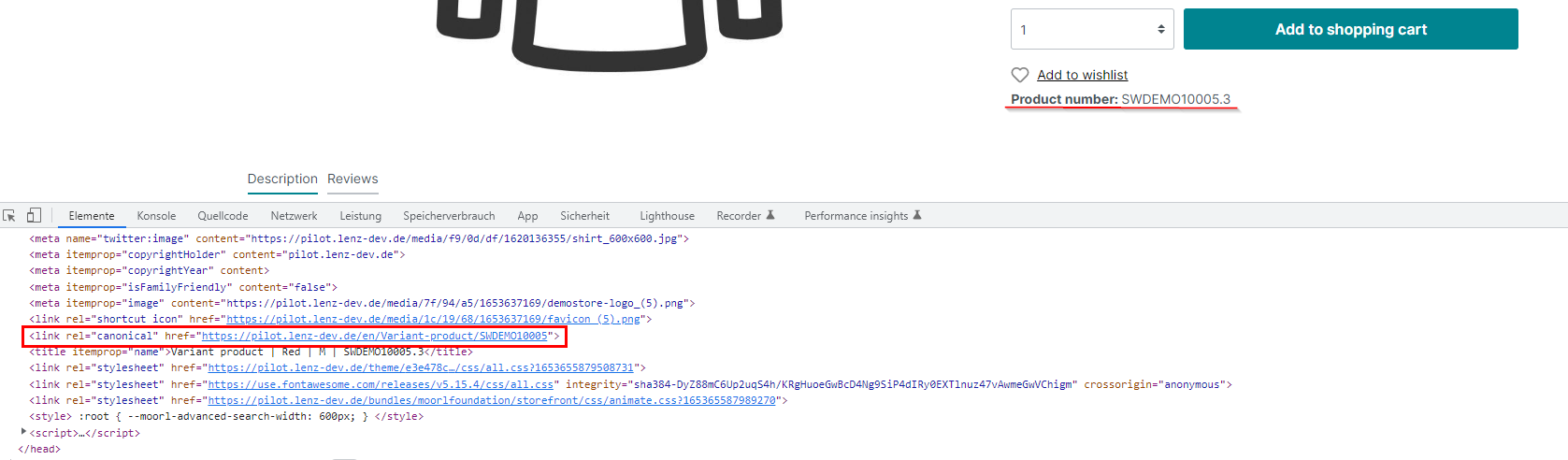Click the inspect element picker icon
Image resolution: width=1568 pixels, height=460 pixels.
[9, 216]
